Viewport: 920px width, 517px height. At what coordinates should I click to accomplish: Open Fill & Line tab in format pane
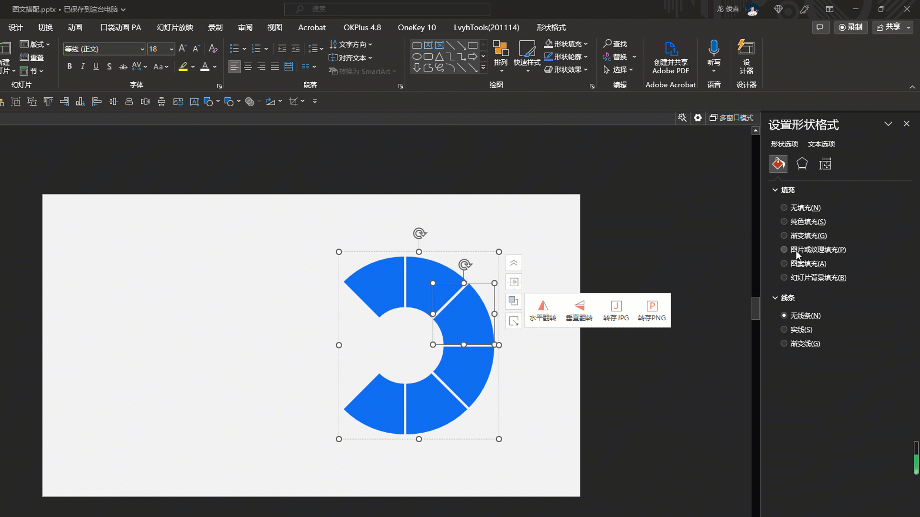778,164
